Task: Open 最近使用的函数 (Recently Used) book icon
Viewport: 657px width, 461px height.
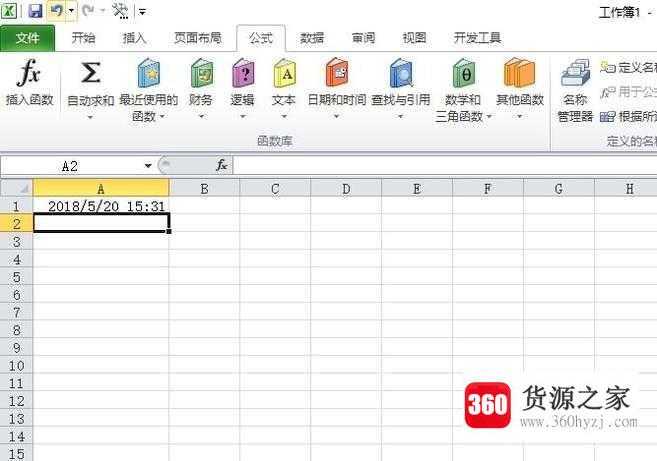Action: pos(148,73)
